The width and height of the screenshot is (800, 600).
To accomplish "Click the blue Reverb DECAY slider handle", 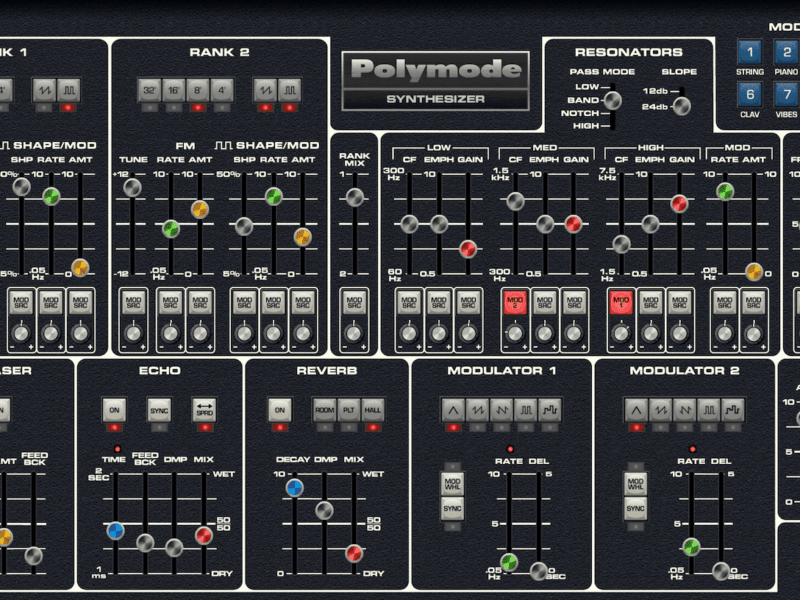I will (x=294, y=488).
